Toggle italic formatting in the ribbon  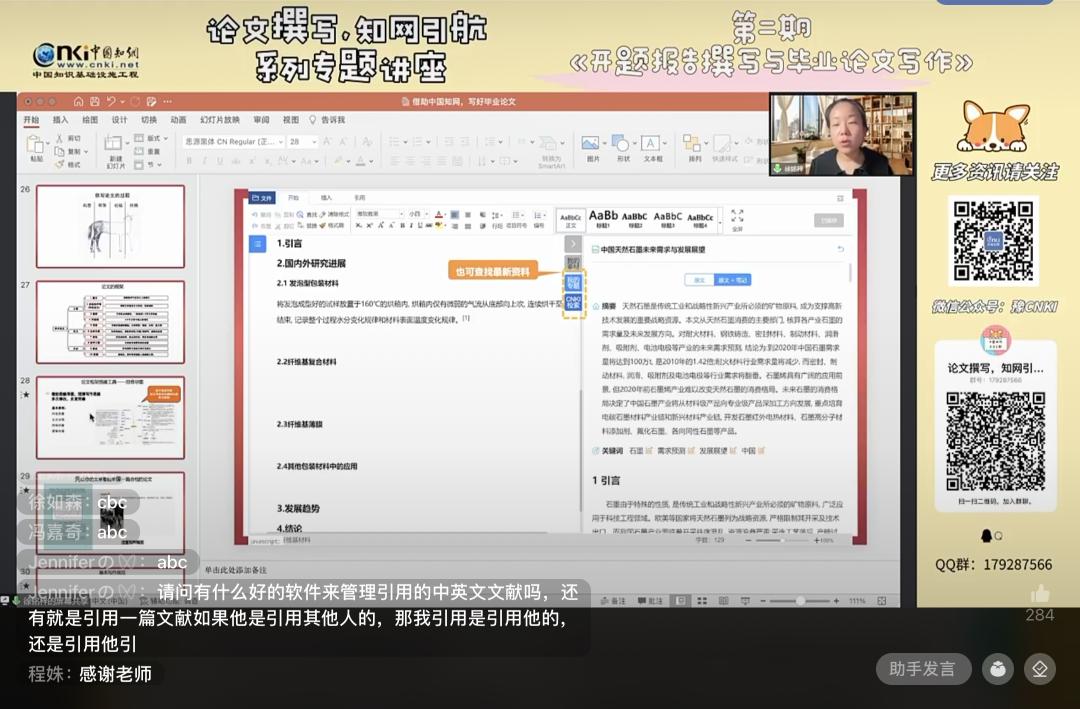(203, 161)
